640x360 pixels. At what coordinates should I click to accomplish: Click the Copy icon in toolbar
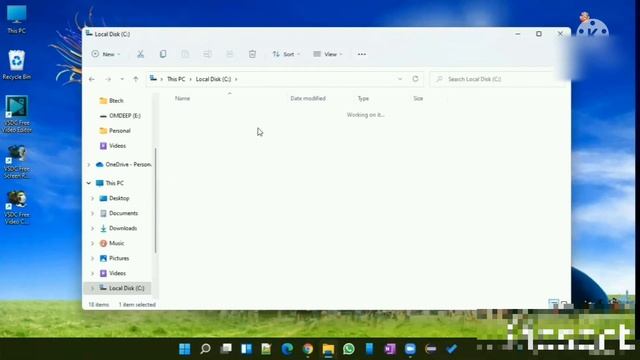tap(162, 54)
